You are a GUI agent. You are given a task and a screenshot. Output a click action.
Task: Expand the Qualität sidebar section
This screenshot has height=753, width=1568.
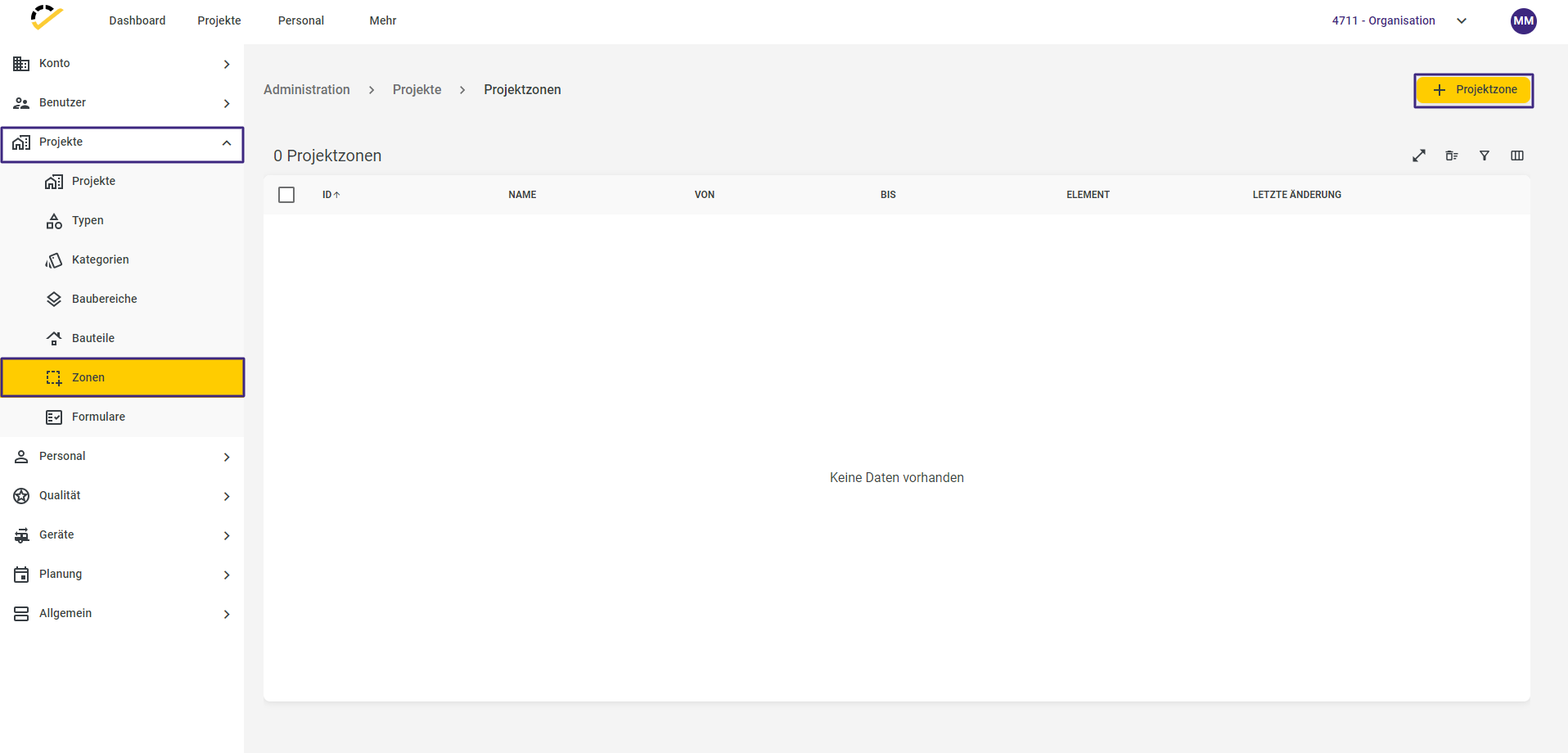click(x=122, y=495)
